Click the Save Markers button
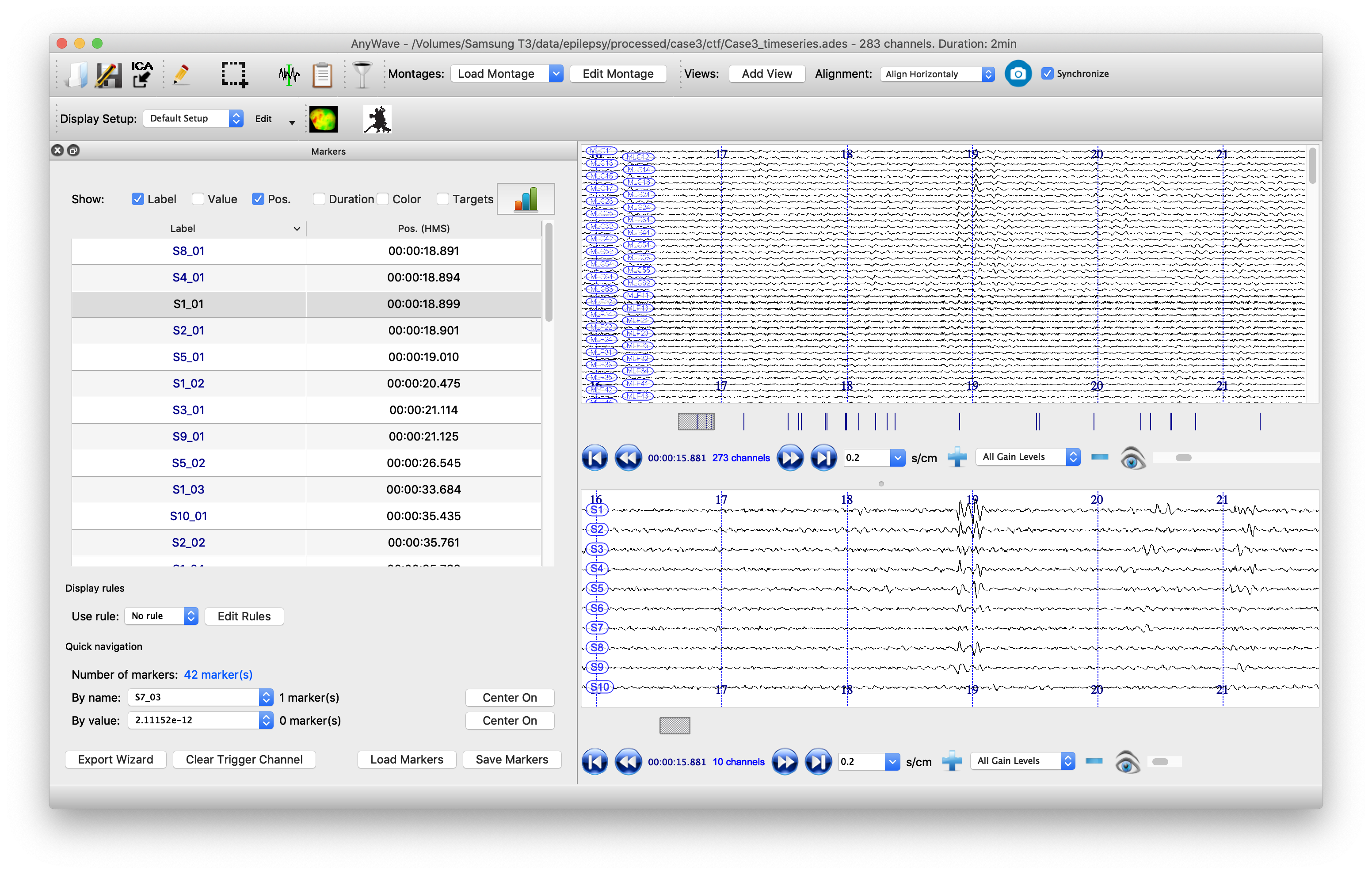 [511, 760]
